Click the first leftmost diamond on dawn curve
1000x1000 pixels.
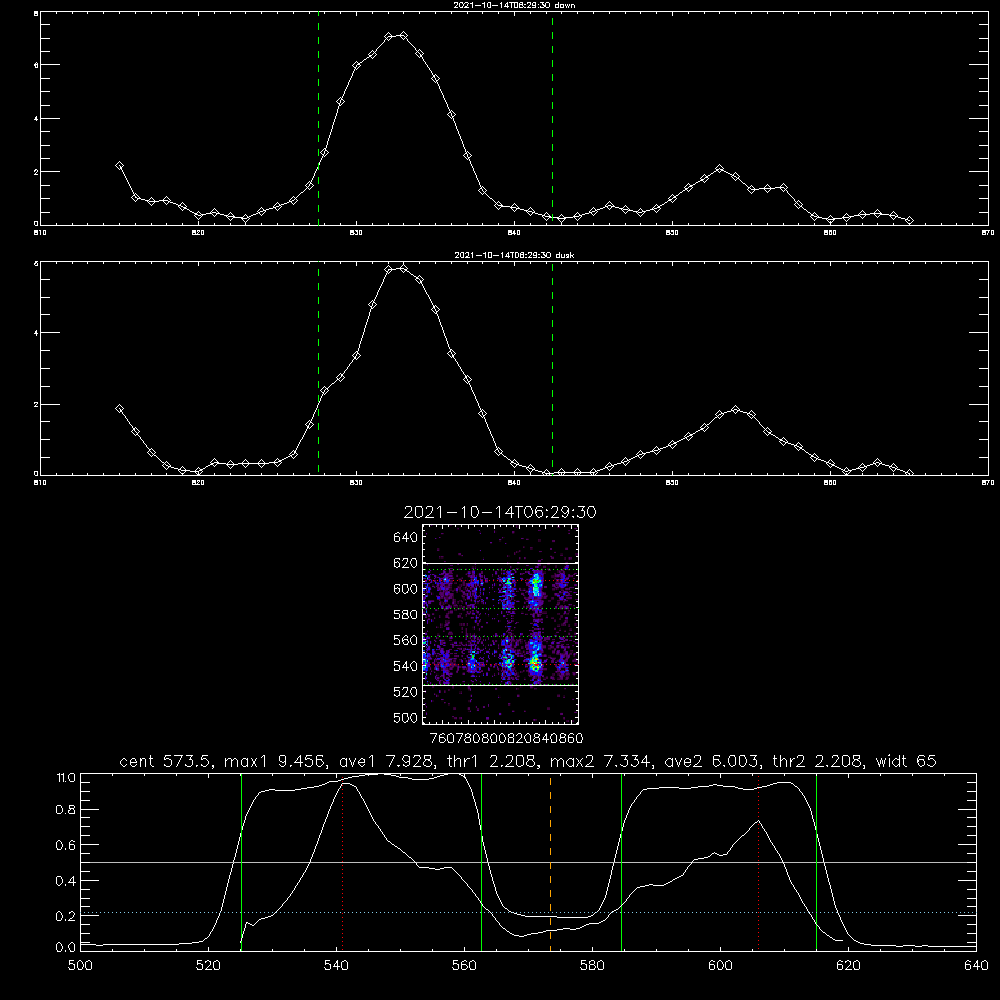[x=119, y=165]
